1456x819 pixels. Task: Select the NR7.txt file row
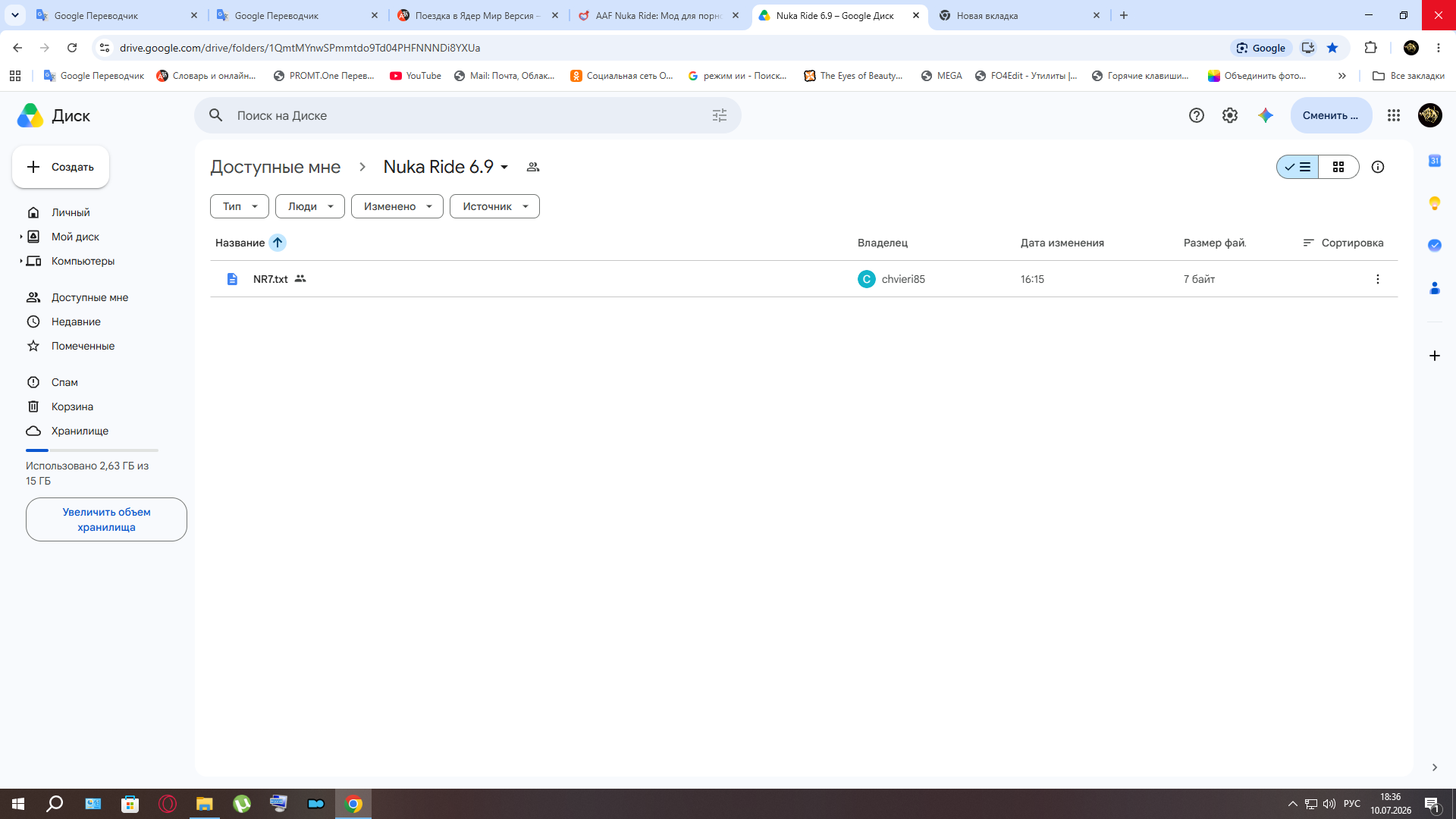click(804, 279)
